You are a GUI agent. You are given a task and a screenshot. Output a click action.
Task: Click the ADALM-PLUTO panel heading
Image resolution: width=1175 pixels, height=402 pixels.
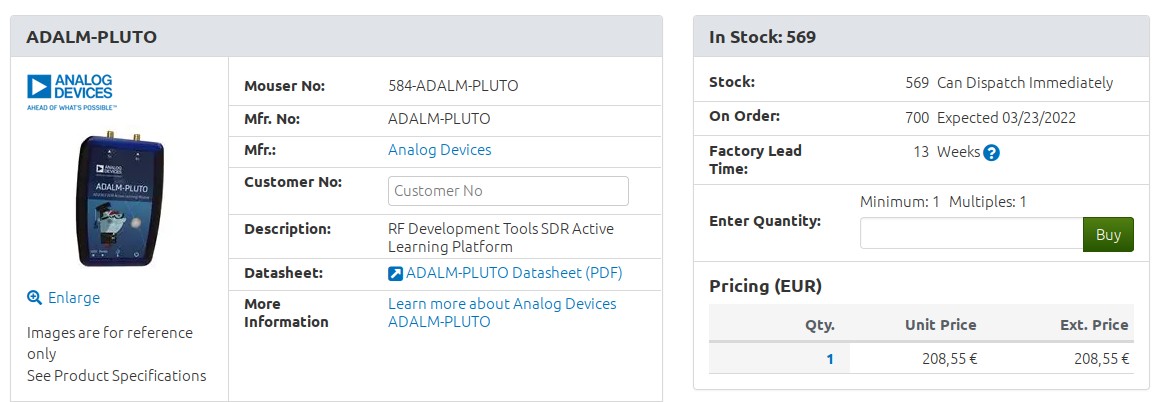click(x=91, y=37)
